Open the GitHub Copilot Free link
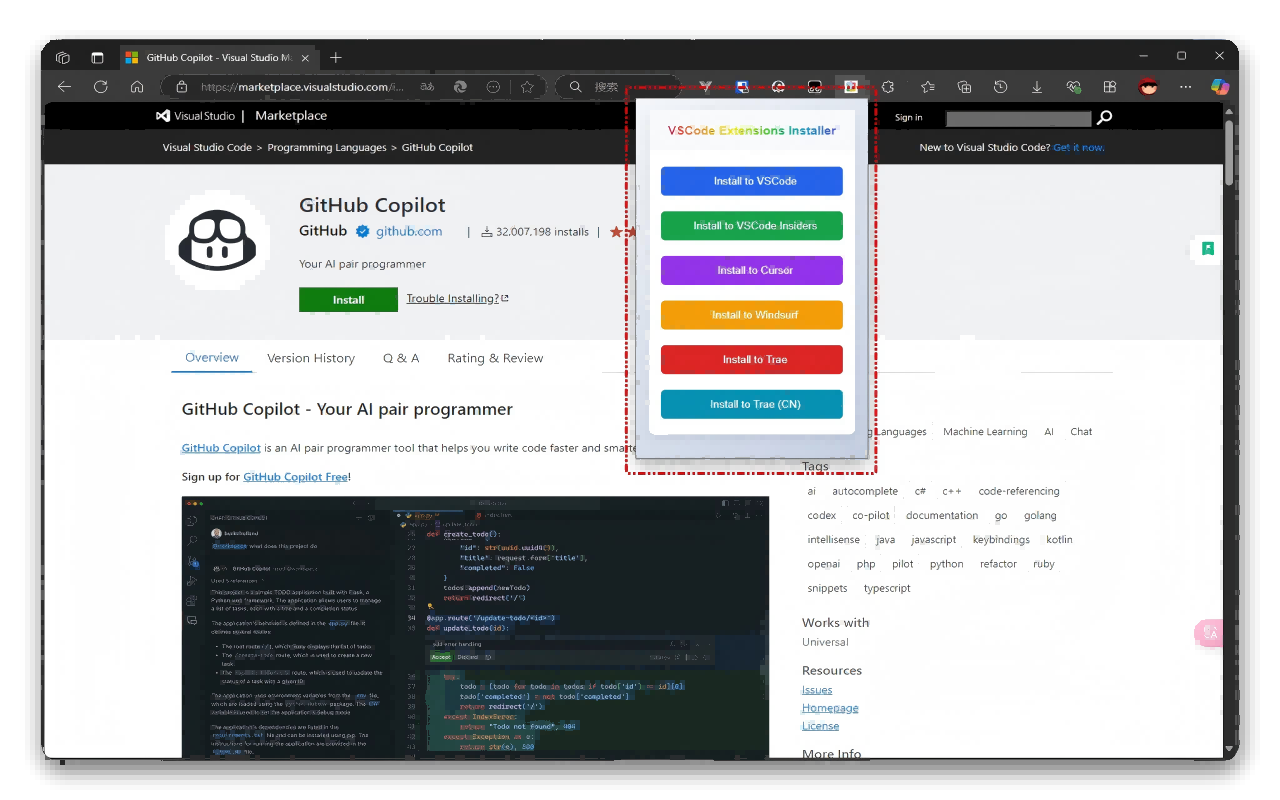The width and height of the screenshot is (1280, 800). [x=295, y=477]
